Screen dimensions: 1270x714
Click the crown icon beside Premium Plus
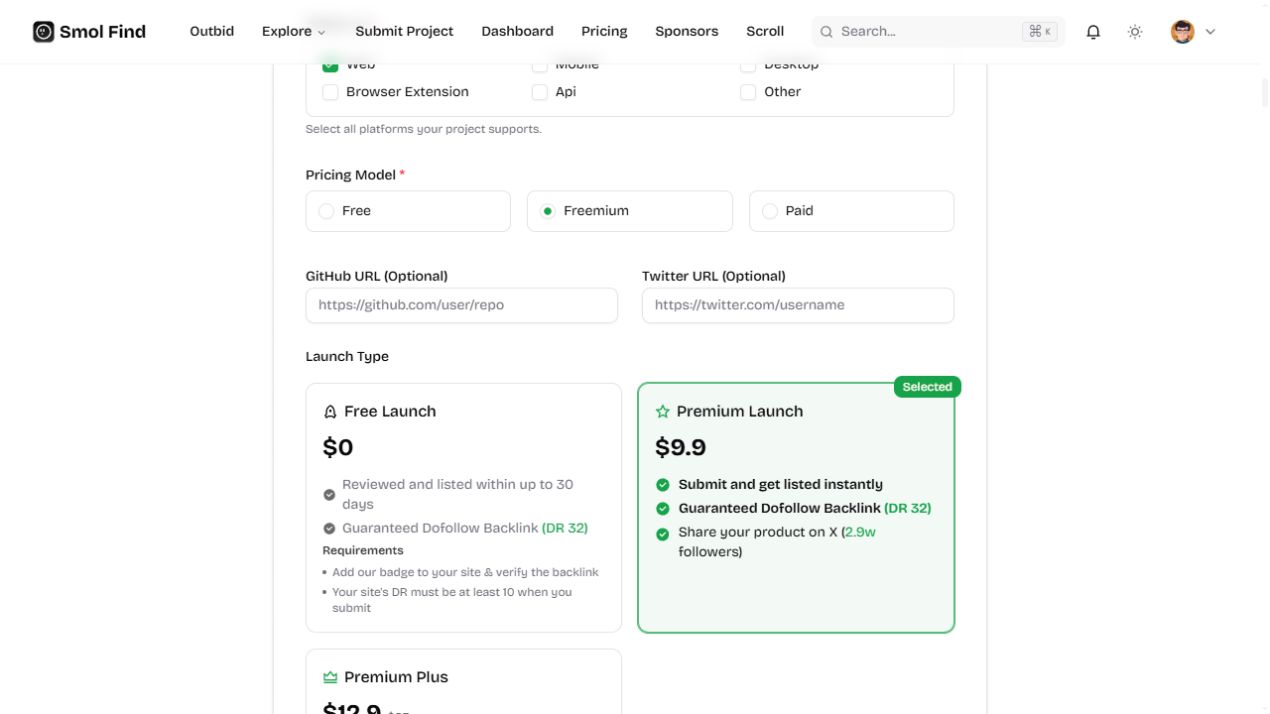coord(330,678)
